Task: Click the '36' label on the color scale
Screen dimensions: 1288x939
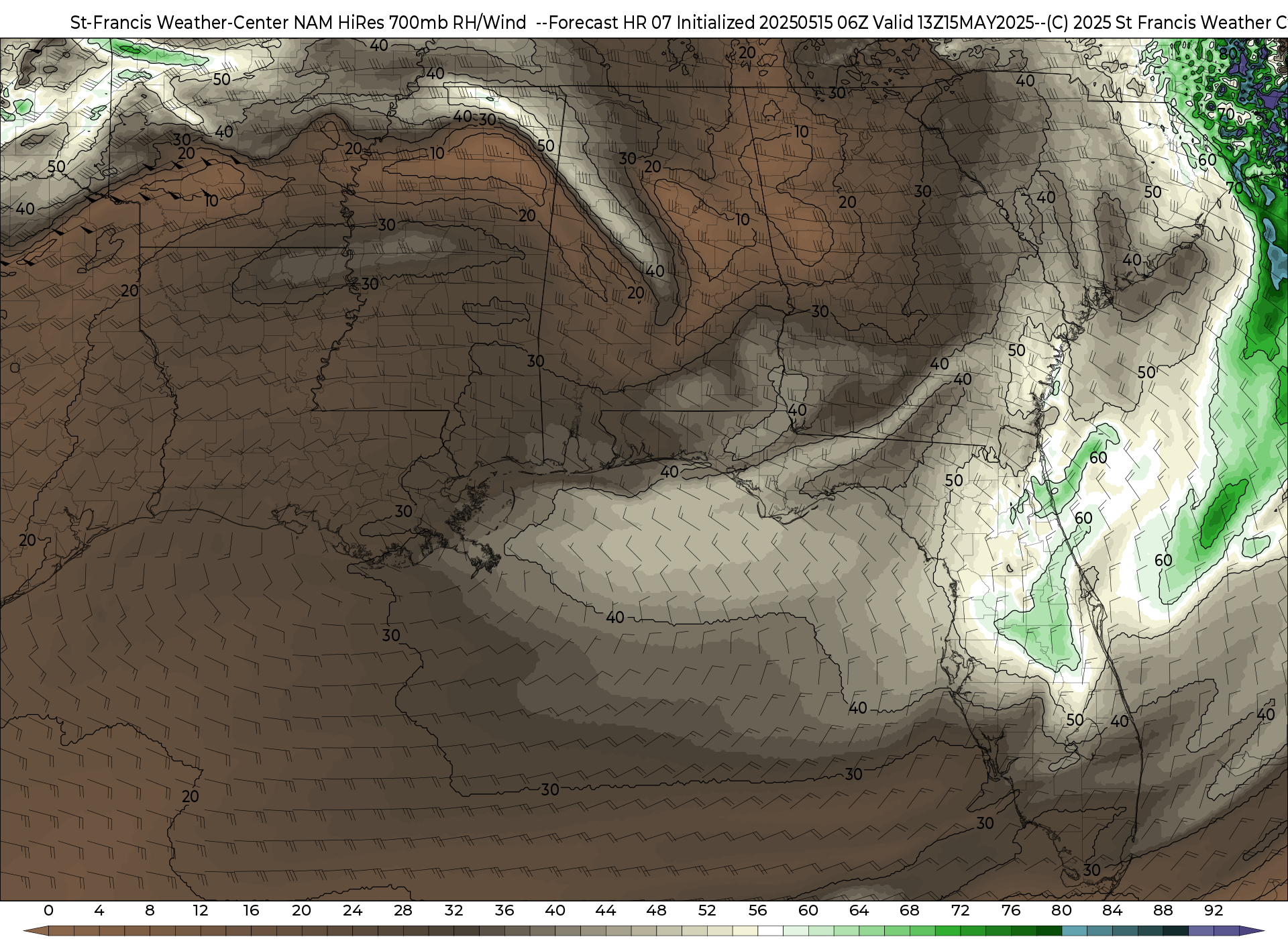Action: [x=504, y=910]
